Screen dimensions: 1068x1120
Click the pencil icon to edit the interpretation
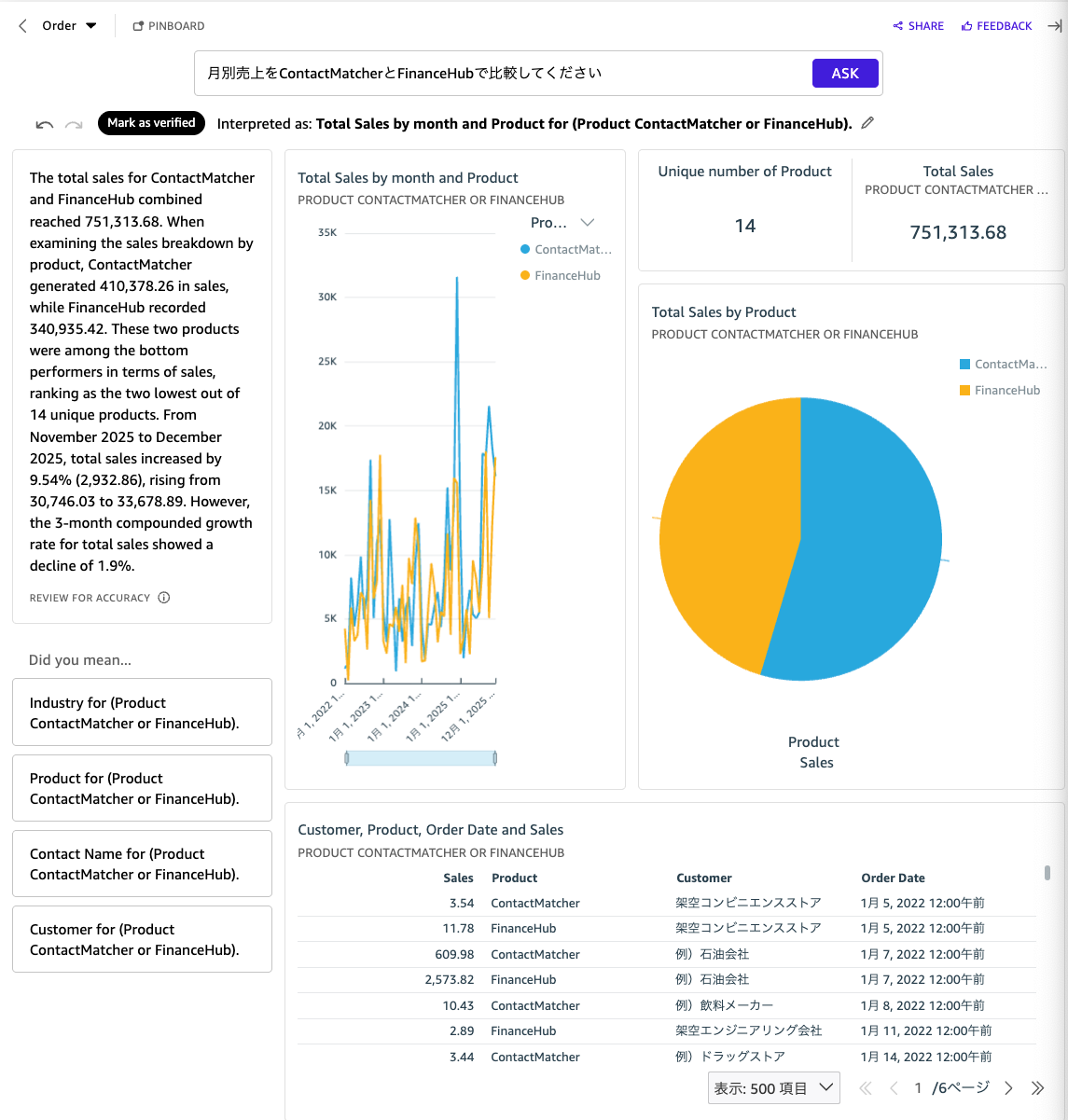[867, 122]
